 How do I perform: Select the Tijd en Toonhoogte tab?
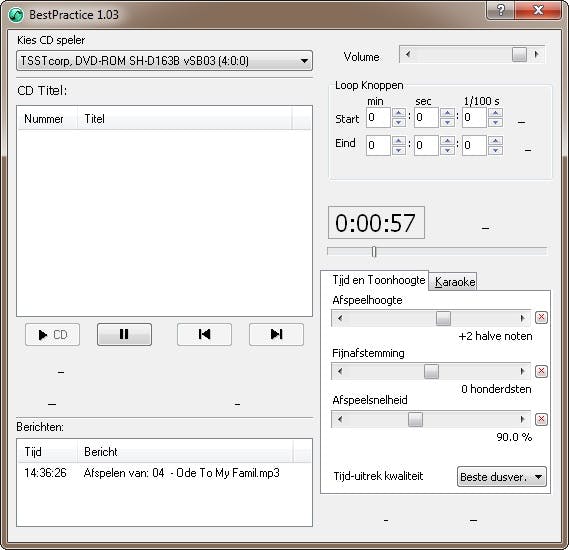378,280
